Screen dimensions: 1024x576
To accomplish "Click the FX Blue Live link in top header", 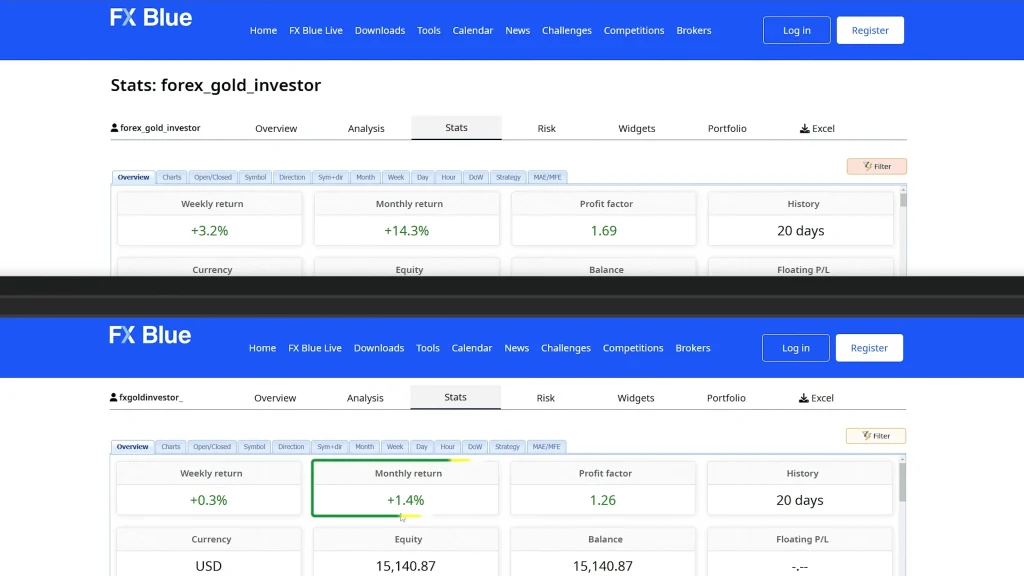I will pyautogui.click(x=315, y=30).
